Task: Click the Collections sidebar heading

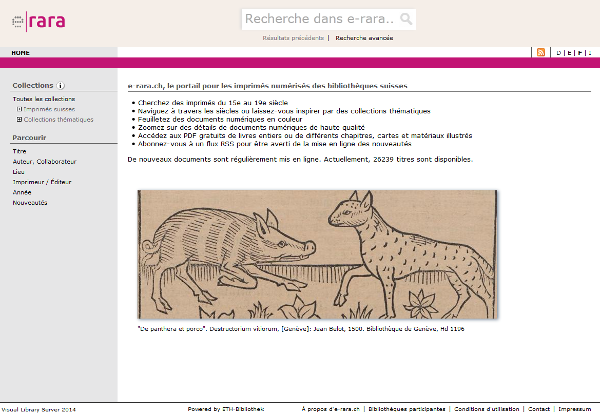Action: (33, 85)
